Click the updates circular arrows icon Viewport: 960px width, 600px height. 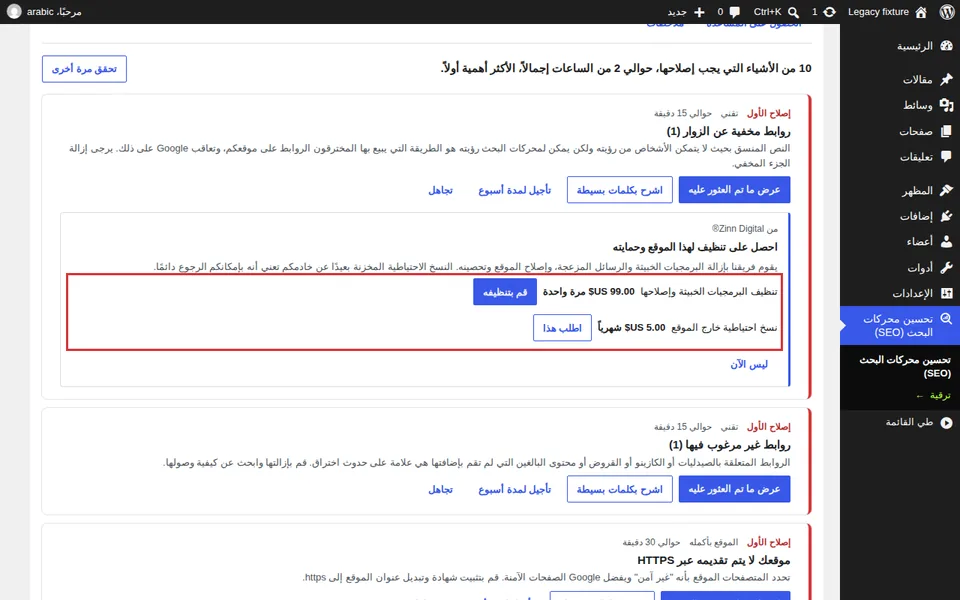point(830,12)
